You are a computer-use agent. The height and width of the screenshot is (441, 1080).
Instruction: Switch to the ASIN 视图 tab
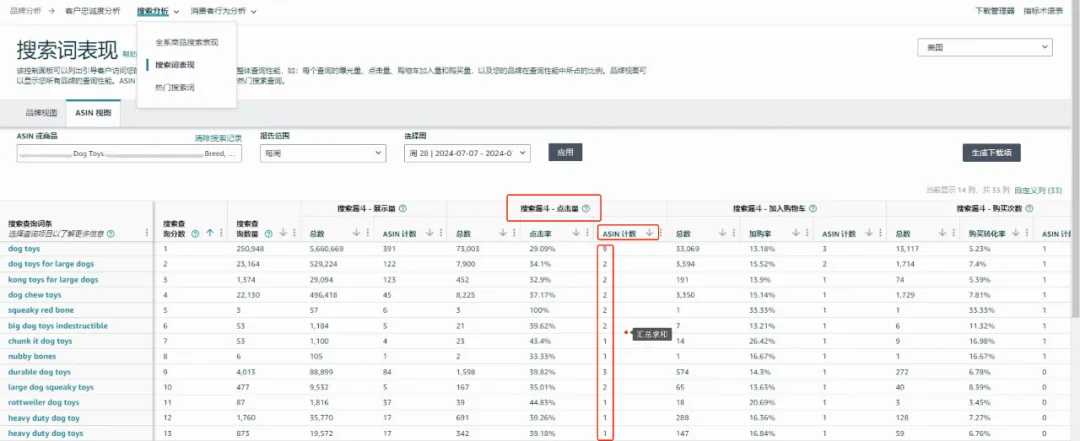(x=93, y=113)
